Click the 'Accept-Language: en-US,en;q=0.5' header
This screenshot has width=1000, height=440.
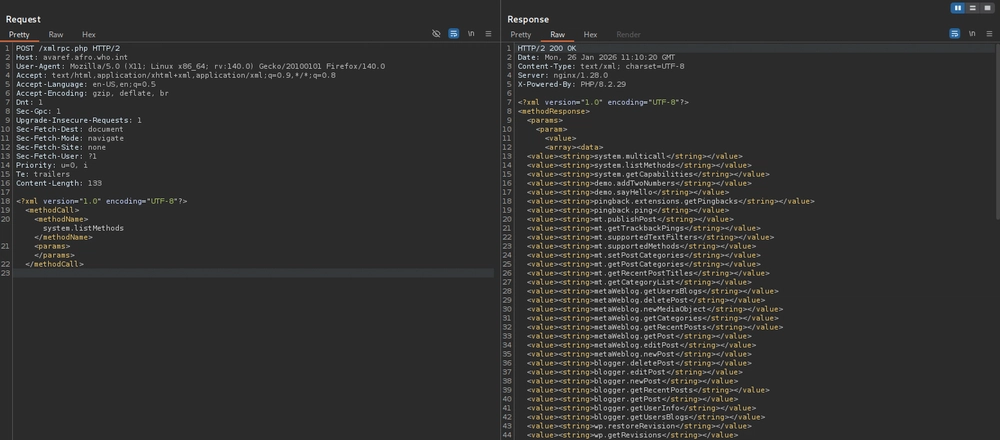point(86,84)
